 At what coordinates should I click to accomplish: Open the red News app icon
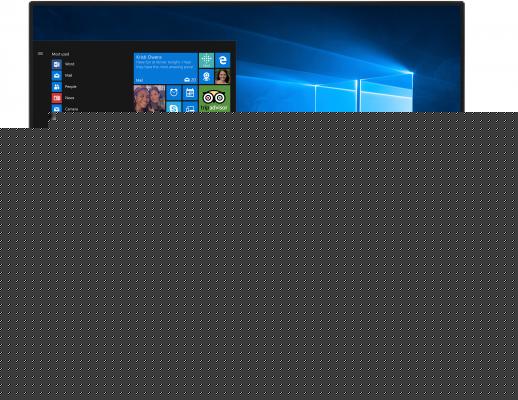[57, 98]
